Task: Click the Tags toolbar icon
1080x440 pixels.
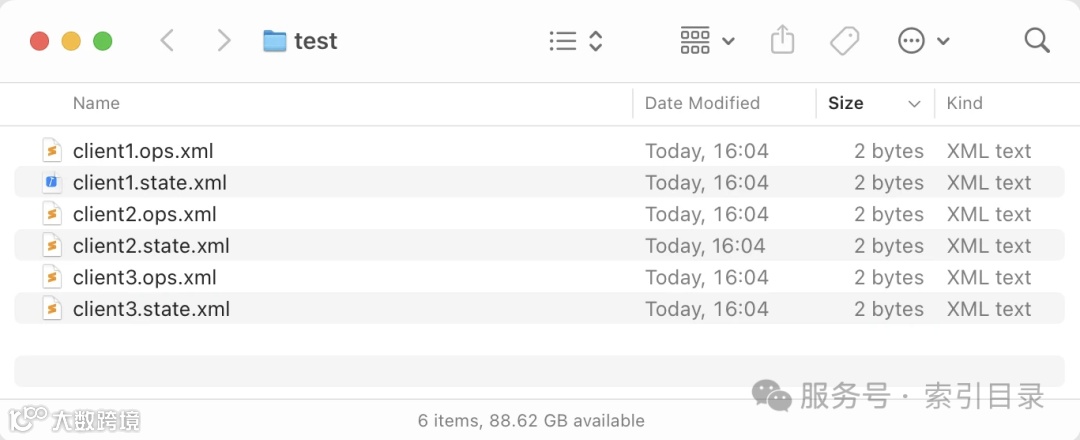Action: (845, 41)
